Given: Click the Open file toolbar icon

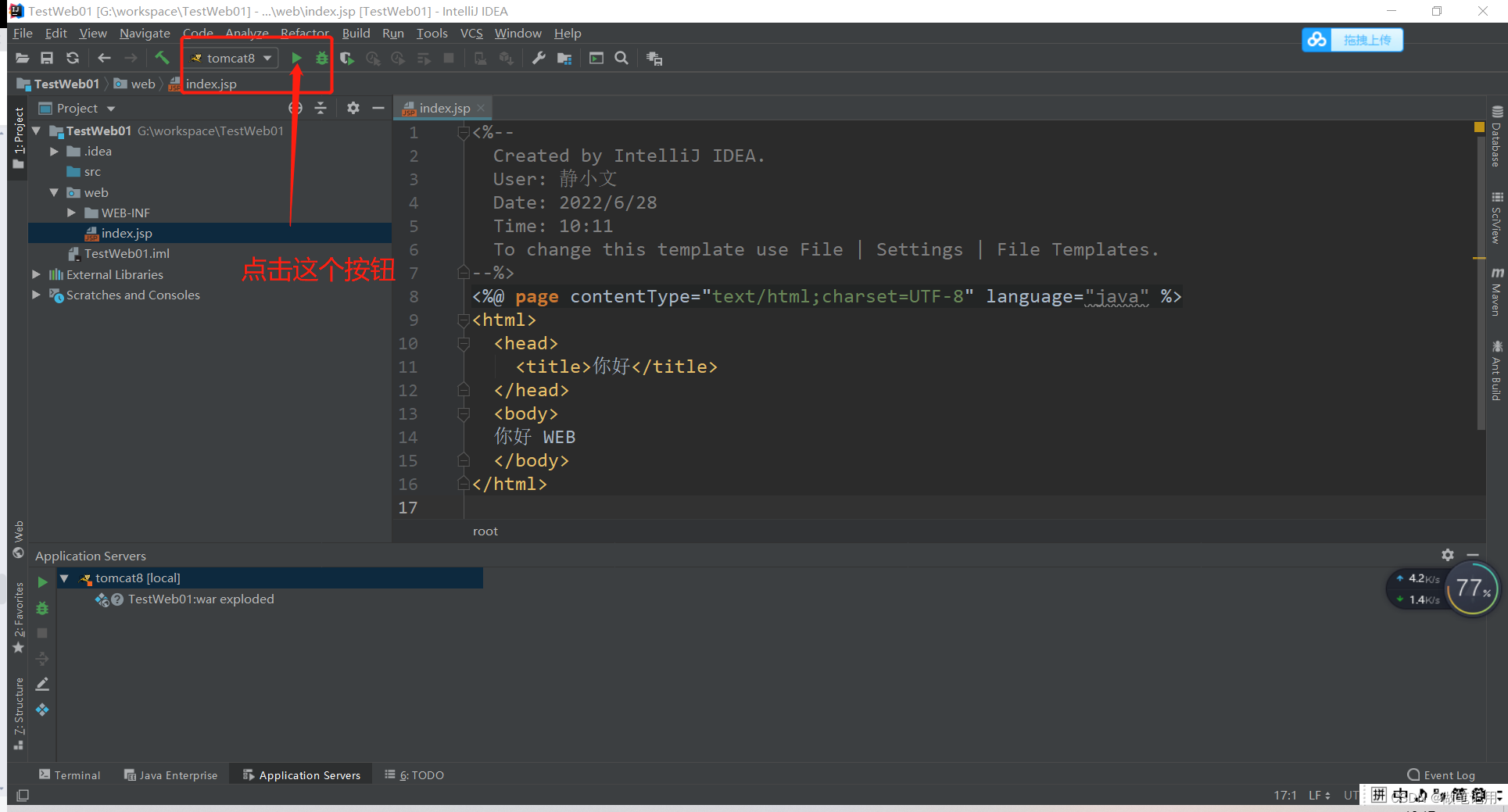Looking at the screenshot, I should coord(22,58).
